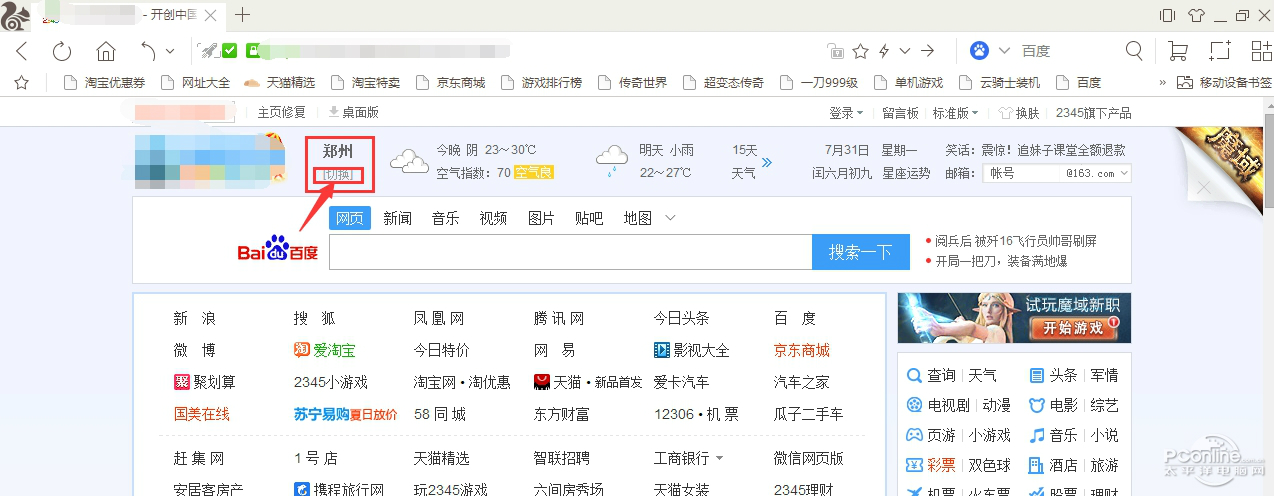Bookmark page with address bar star
Image resolution: width=1274 pixels, height=496 pixels.
tap(860, 51)
